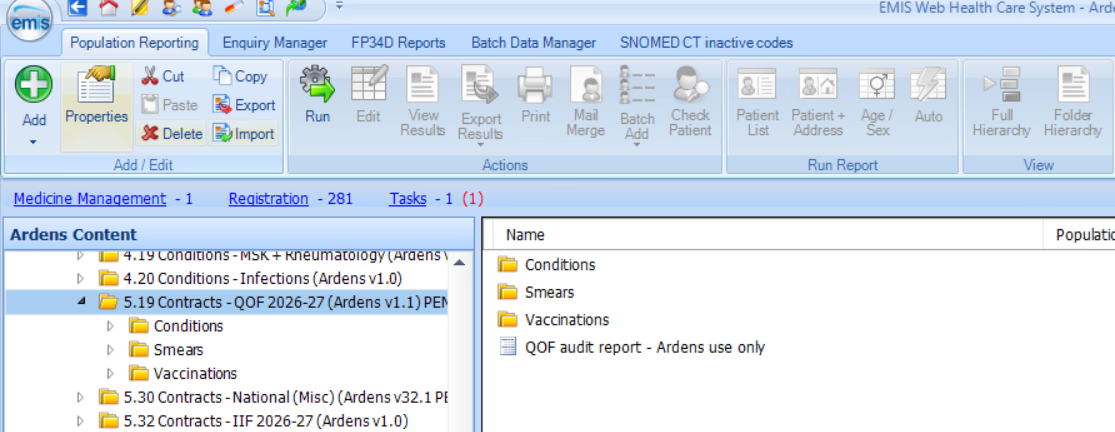Click the document search magnifier icon

click(x=265, y=8)
